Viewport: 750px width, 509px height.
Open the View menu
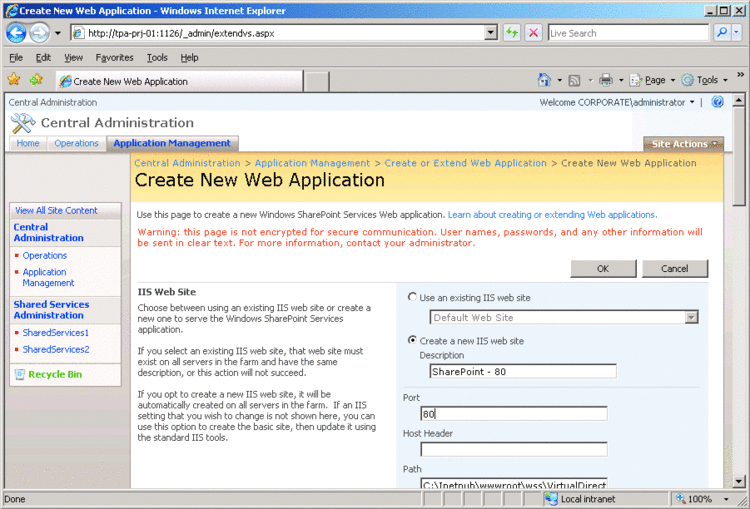point(73,57)
